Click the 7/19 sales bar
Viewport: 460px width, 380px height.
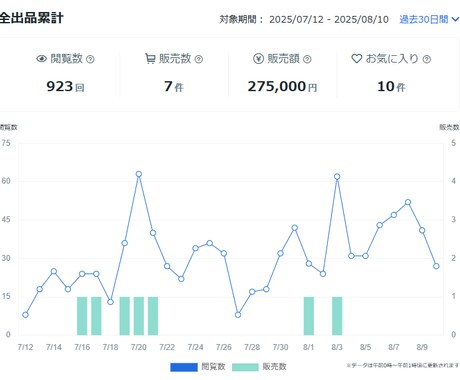click(x=125, y=316)
